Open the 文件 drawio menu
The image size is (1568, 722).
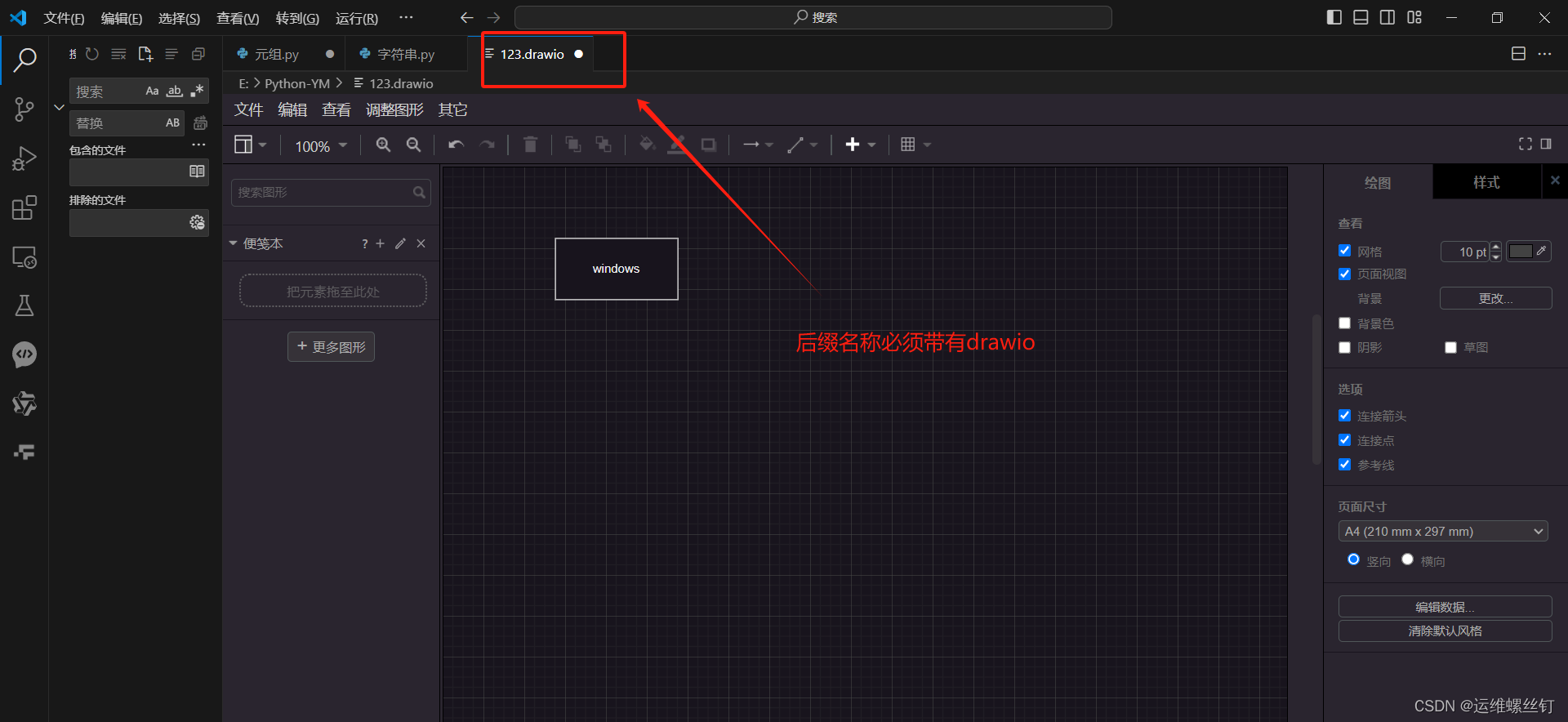249,109
